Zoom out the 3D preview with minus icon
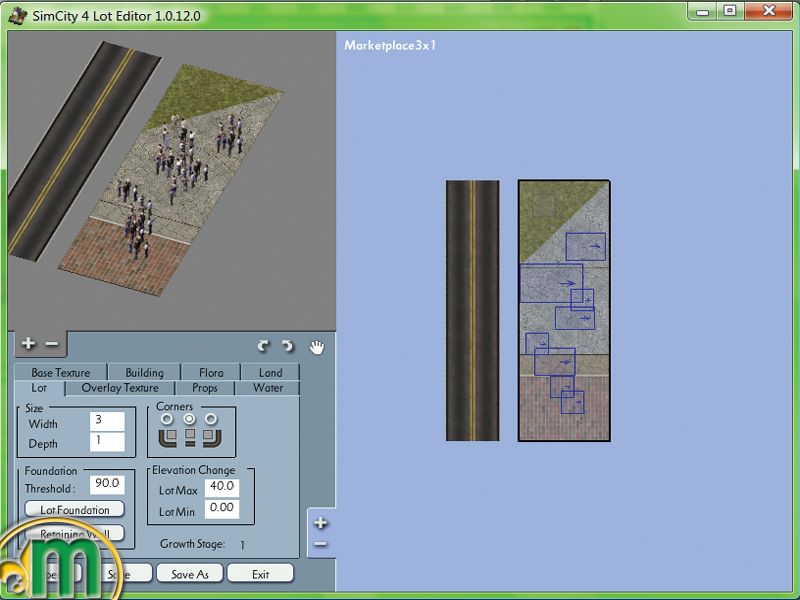 tap(52, 343)
